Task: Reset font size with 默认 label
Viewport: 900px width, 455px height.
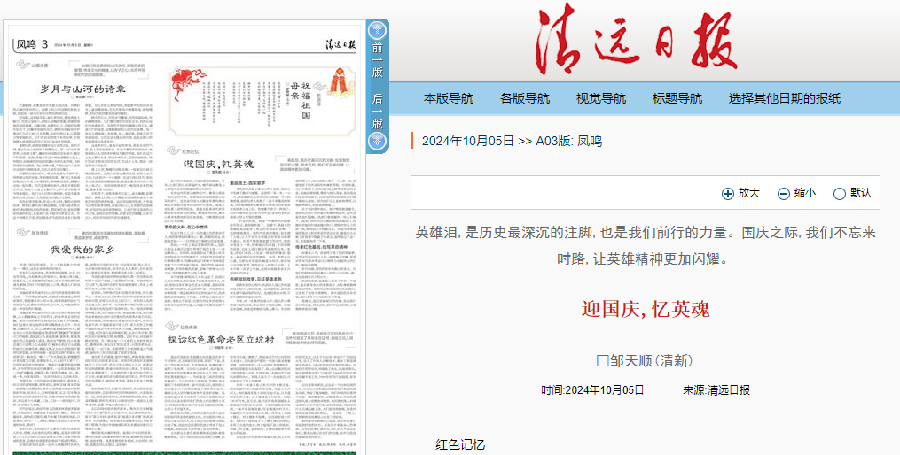Action: 860,193
